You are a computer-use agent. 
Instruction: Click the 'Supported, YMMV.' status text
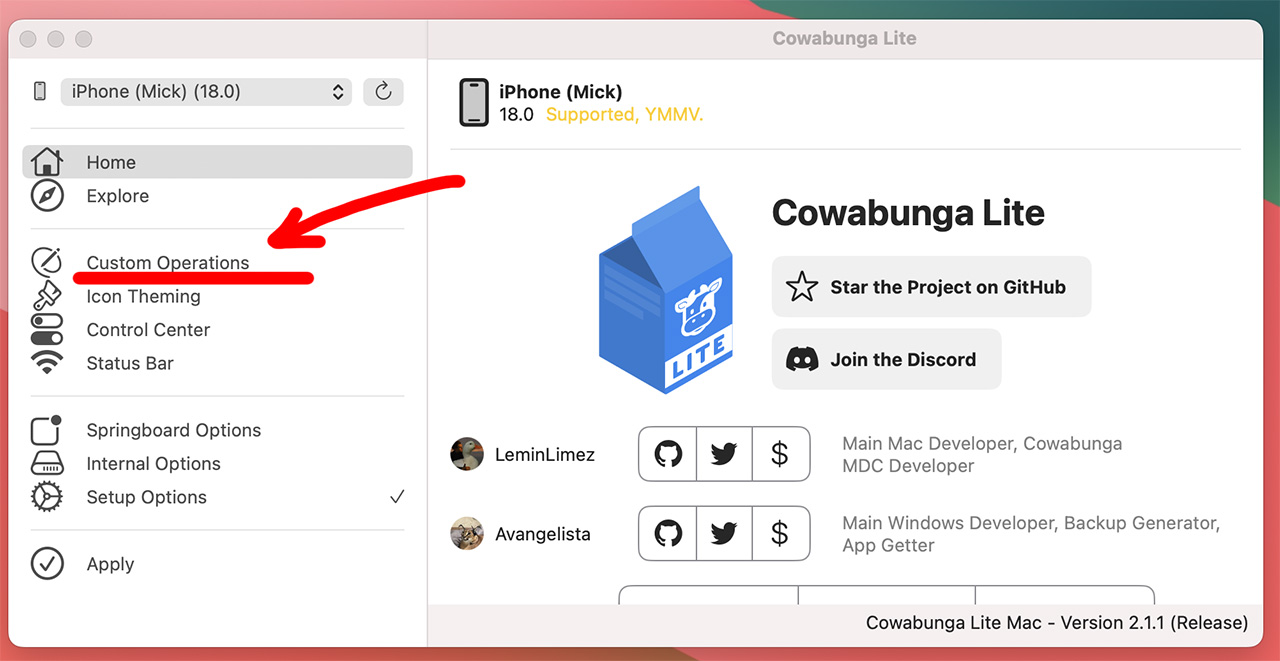pos(625,115)
